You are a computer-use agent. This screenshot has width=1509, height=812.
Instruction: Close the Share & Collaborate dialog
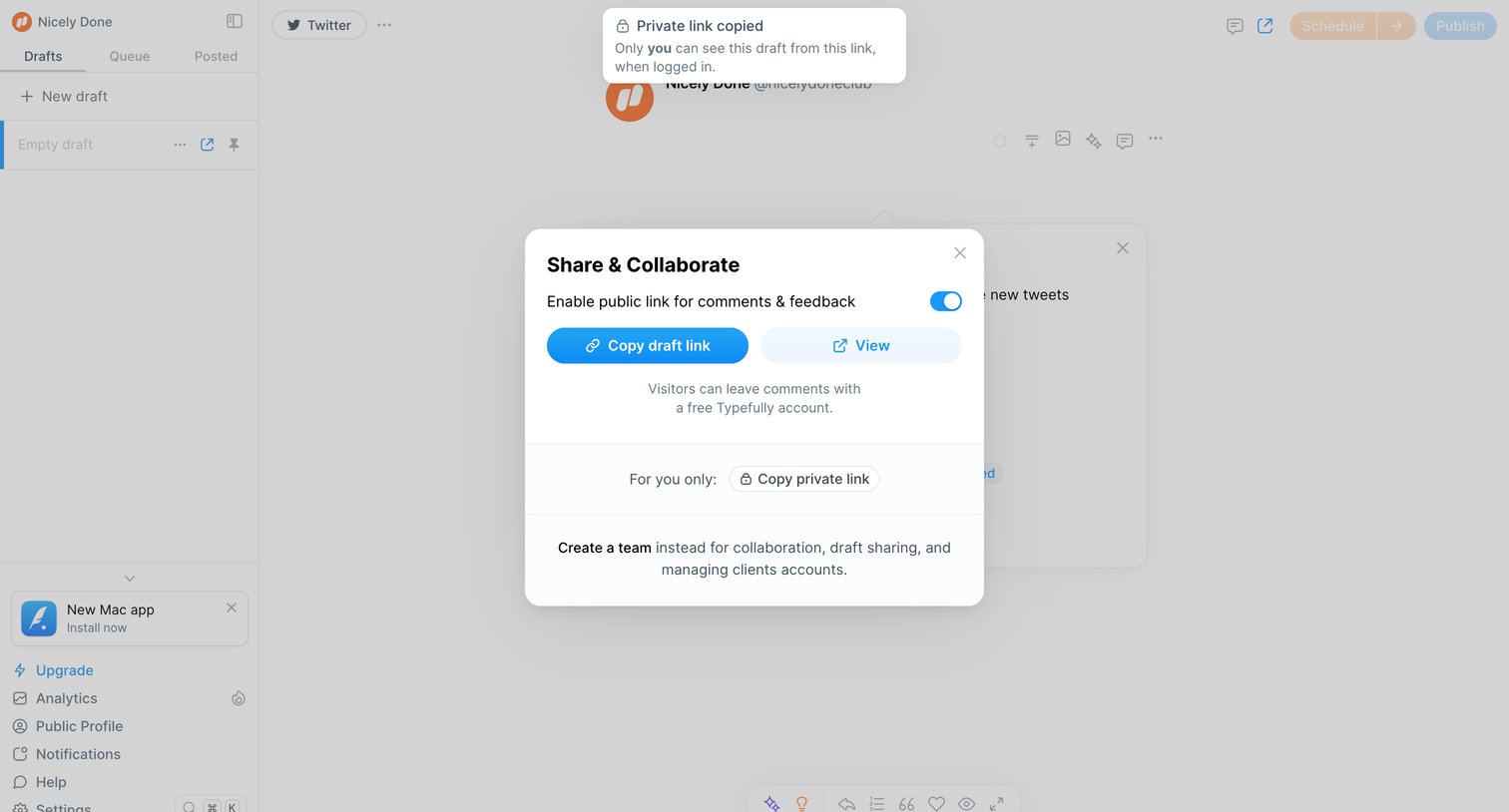tap(960, 253)
